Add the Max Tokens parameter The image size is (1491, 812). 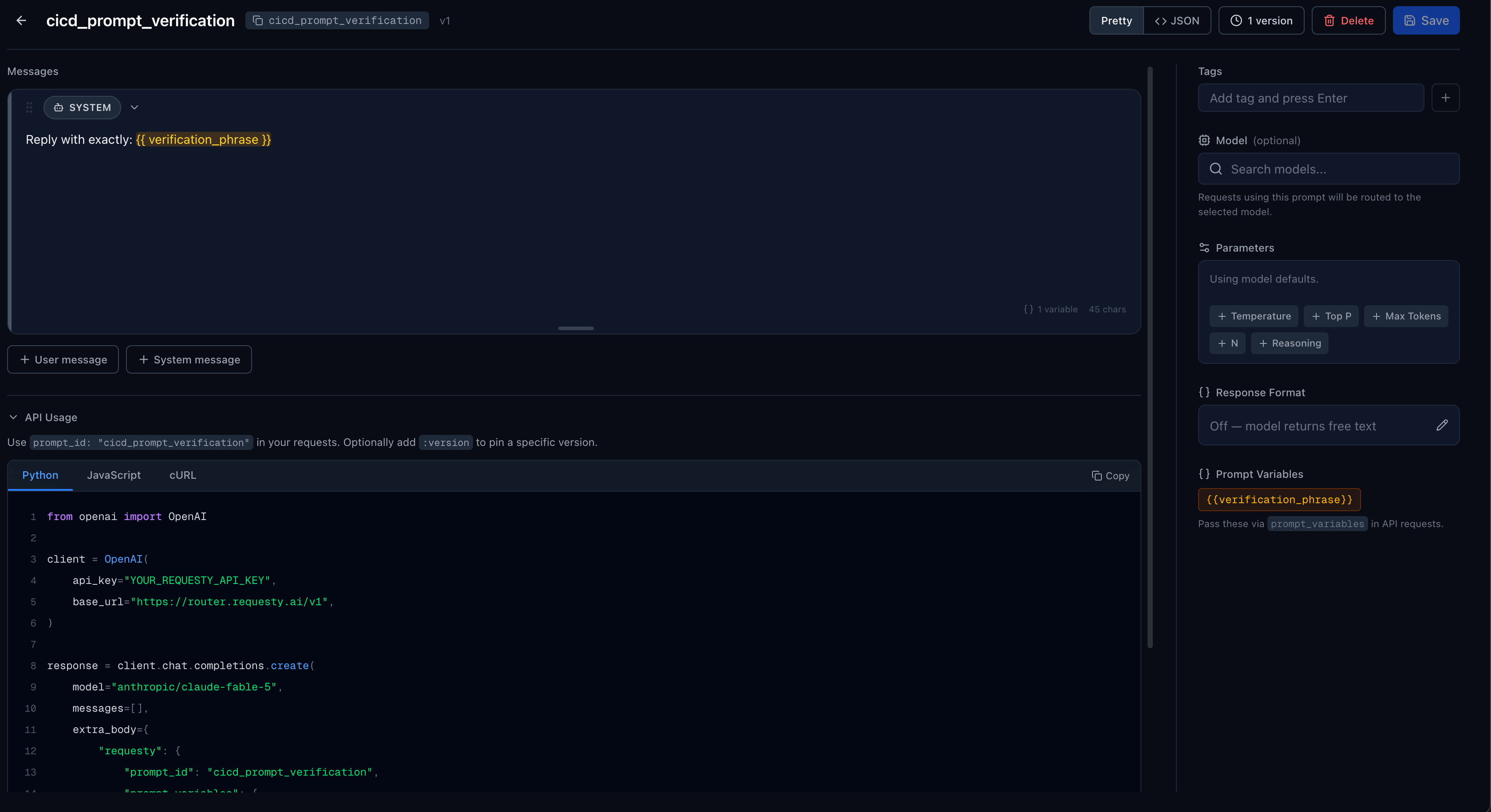click(x=1406, y=316)
